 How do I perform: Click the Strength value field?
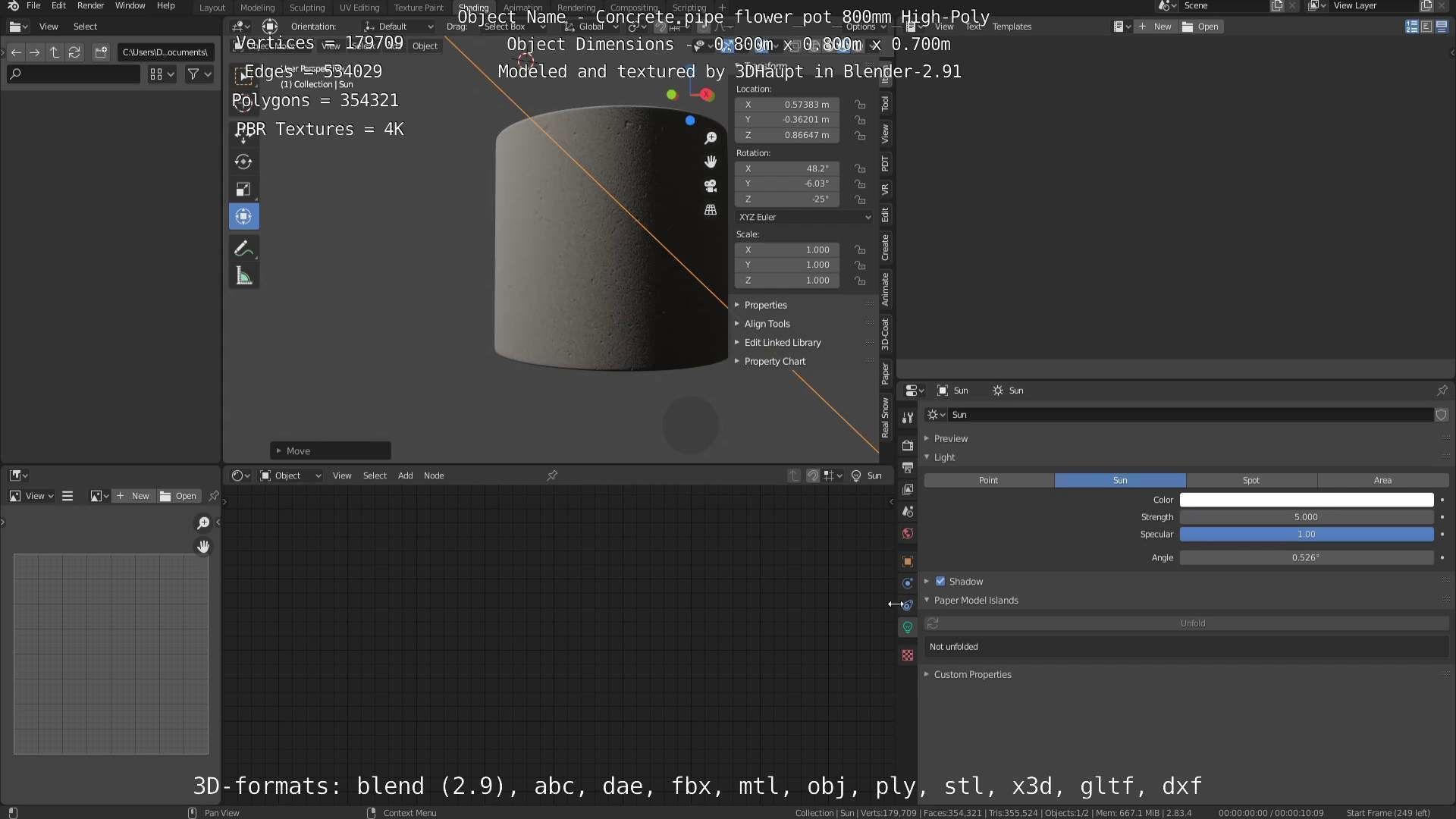tap(1306, 517)
